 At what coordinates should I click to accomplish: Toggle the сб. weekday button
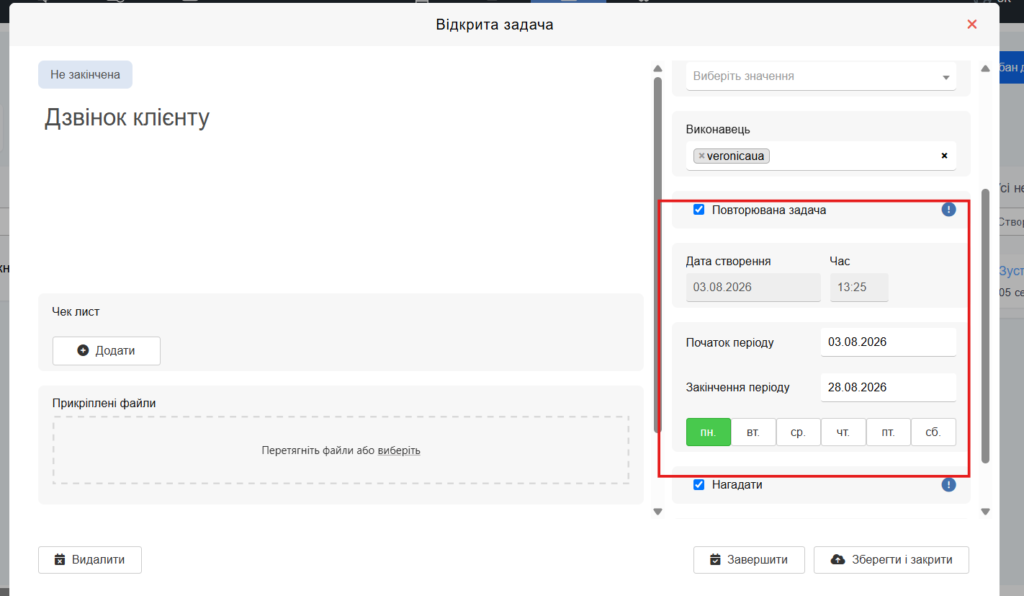pos(933,432)
